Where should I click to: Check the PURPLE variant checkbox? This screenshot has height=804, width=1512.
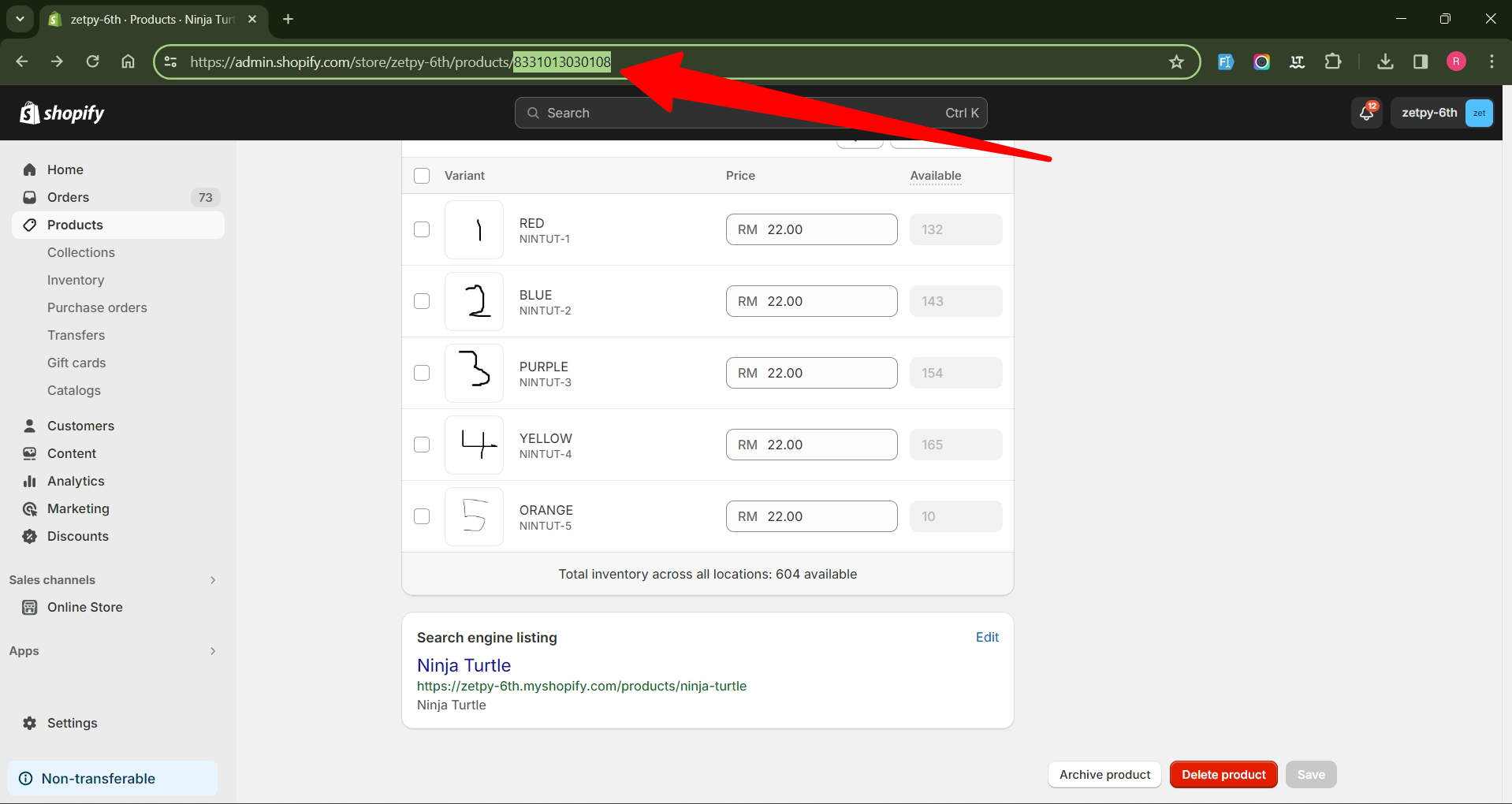[x=422, y=373]
